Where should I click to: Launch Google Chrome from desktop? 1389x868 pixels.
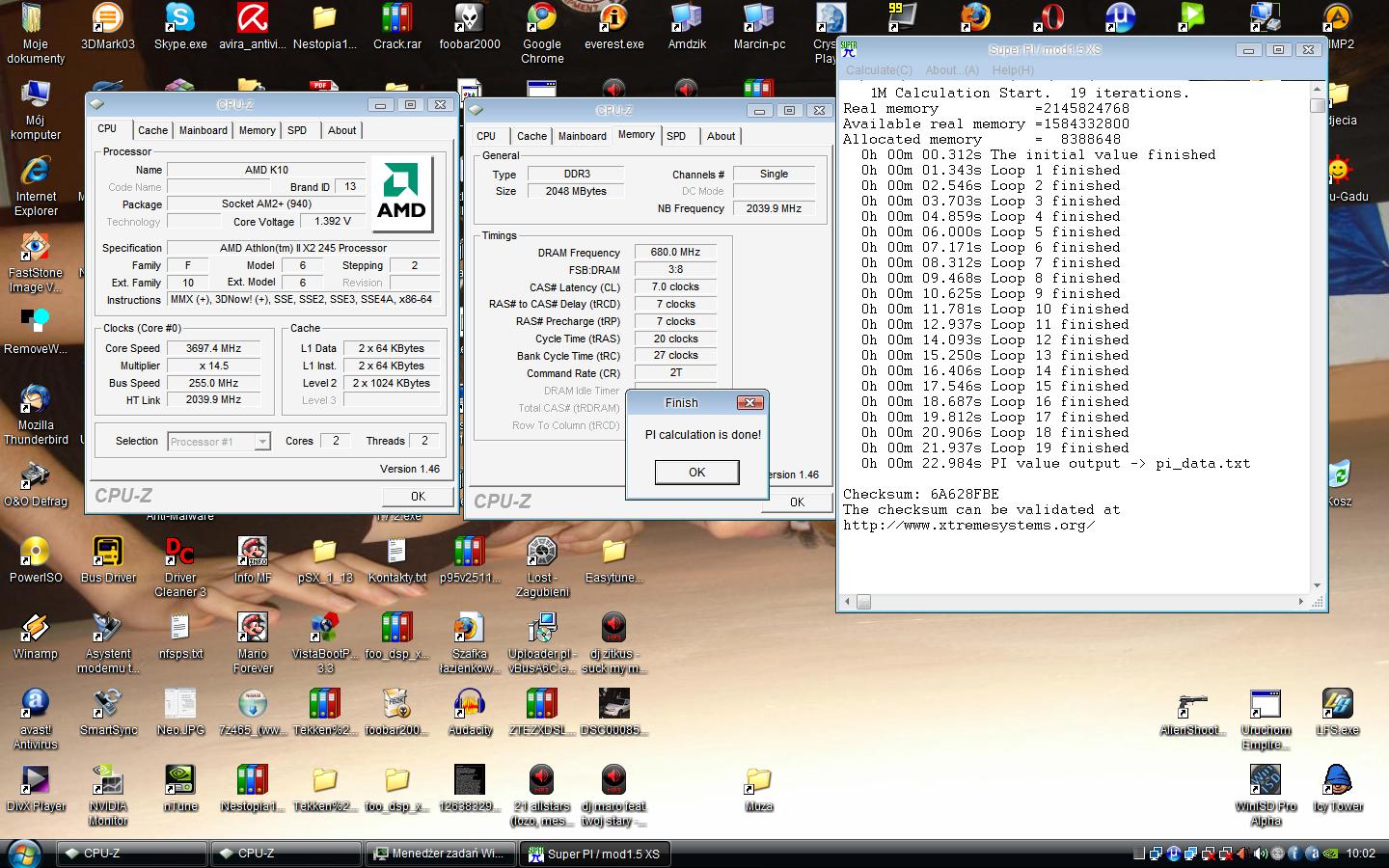(541, 19)
